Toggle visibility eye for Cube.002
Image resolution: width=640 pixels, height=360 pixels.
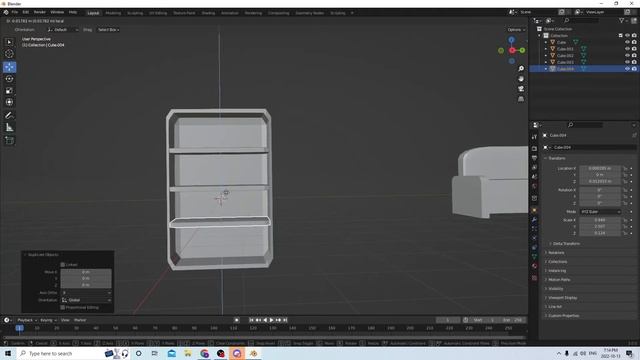coord(627,56)
